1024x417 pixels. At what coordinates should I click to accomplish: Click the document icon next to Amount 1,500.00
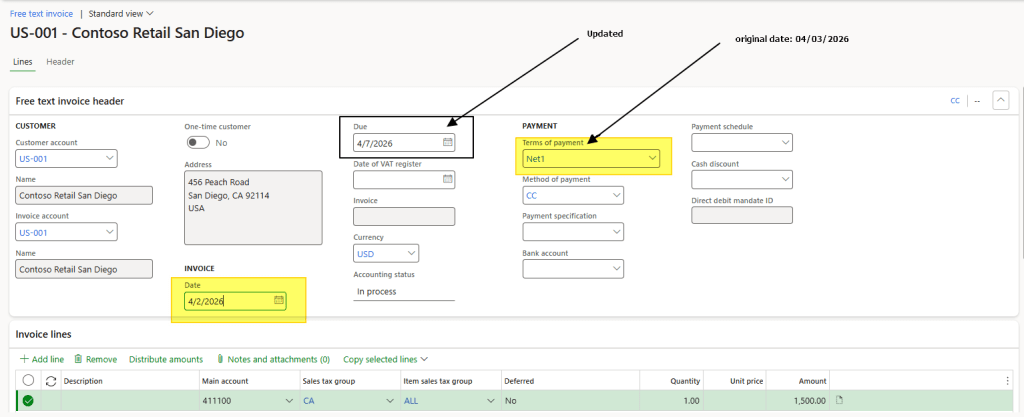pos(839,401)
